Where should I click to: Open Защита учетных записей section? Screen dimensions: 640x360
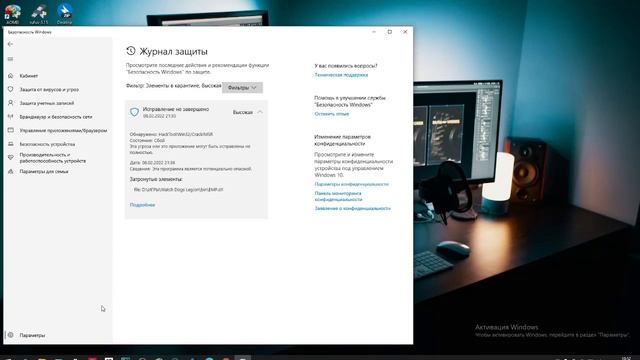pyautogui.click(x=47, y=103)
